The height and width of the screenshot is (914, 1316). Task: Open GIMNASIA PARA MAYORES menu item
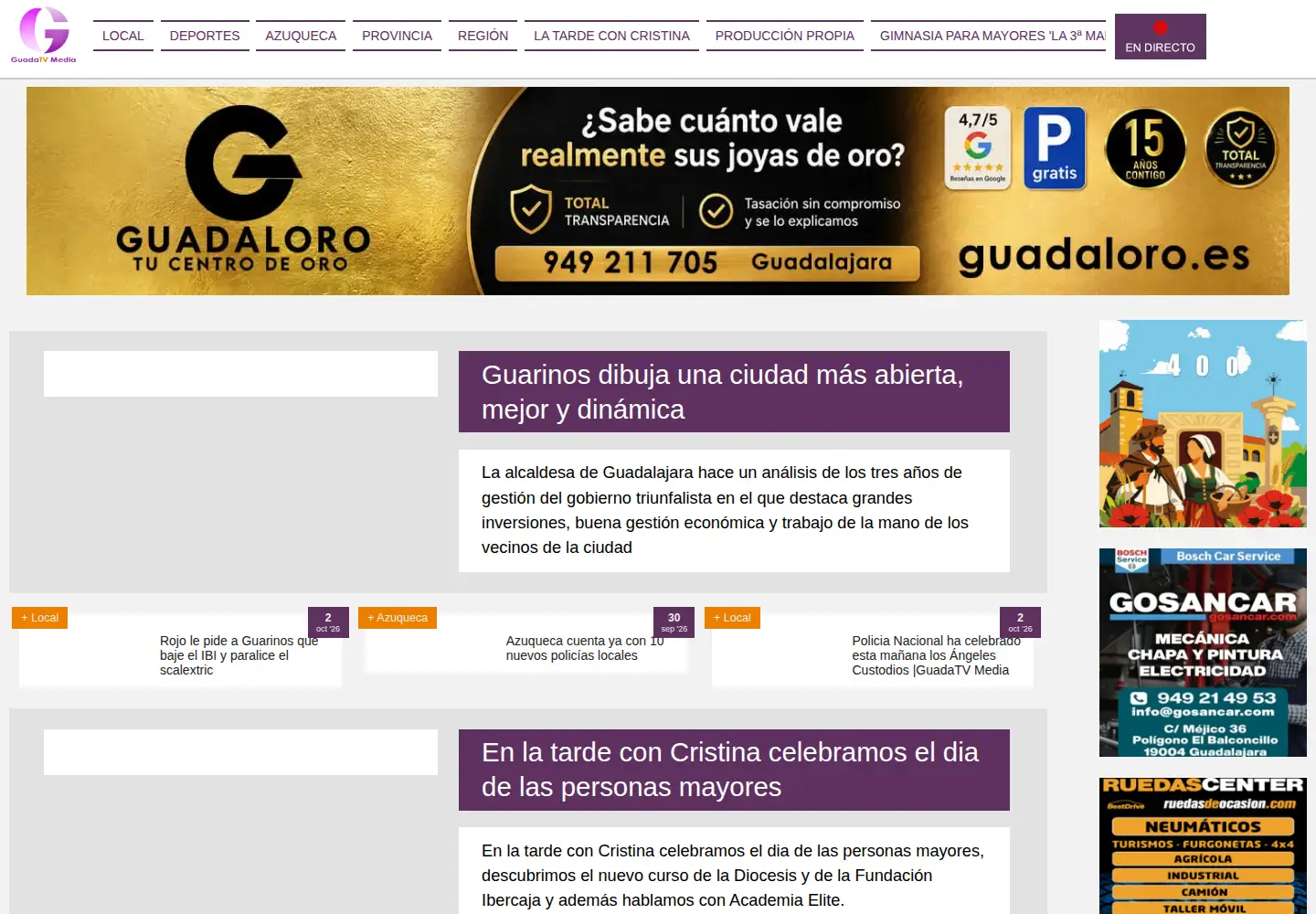(x=988, y=36)
